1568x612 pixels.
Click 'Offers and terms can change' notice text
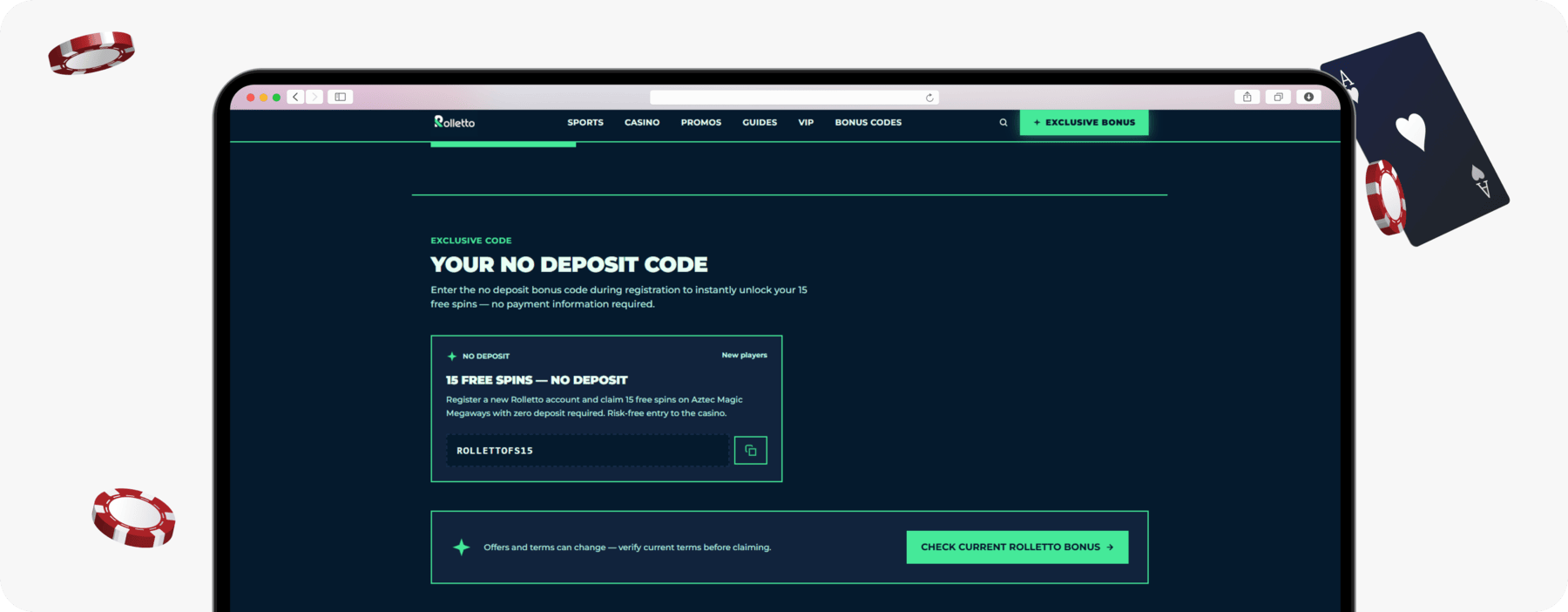(x=627, y=547)
